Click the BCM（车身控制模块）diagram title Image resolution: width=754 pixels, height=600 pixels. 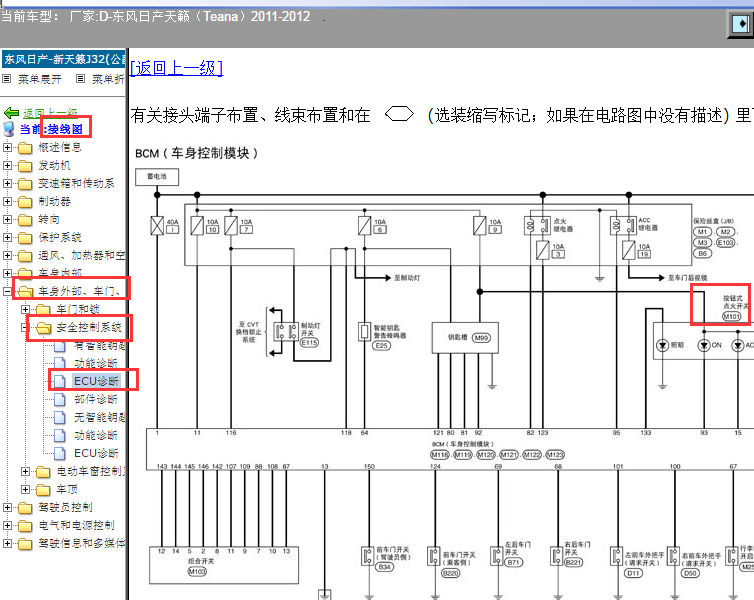pos(197,153)
